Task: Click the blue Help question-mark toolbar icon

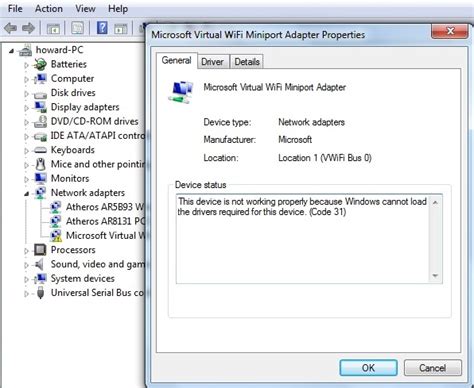Action: (x=102, y=28)
